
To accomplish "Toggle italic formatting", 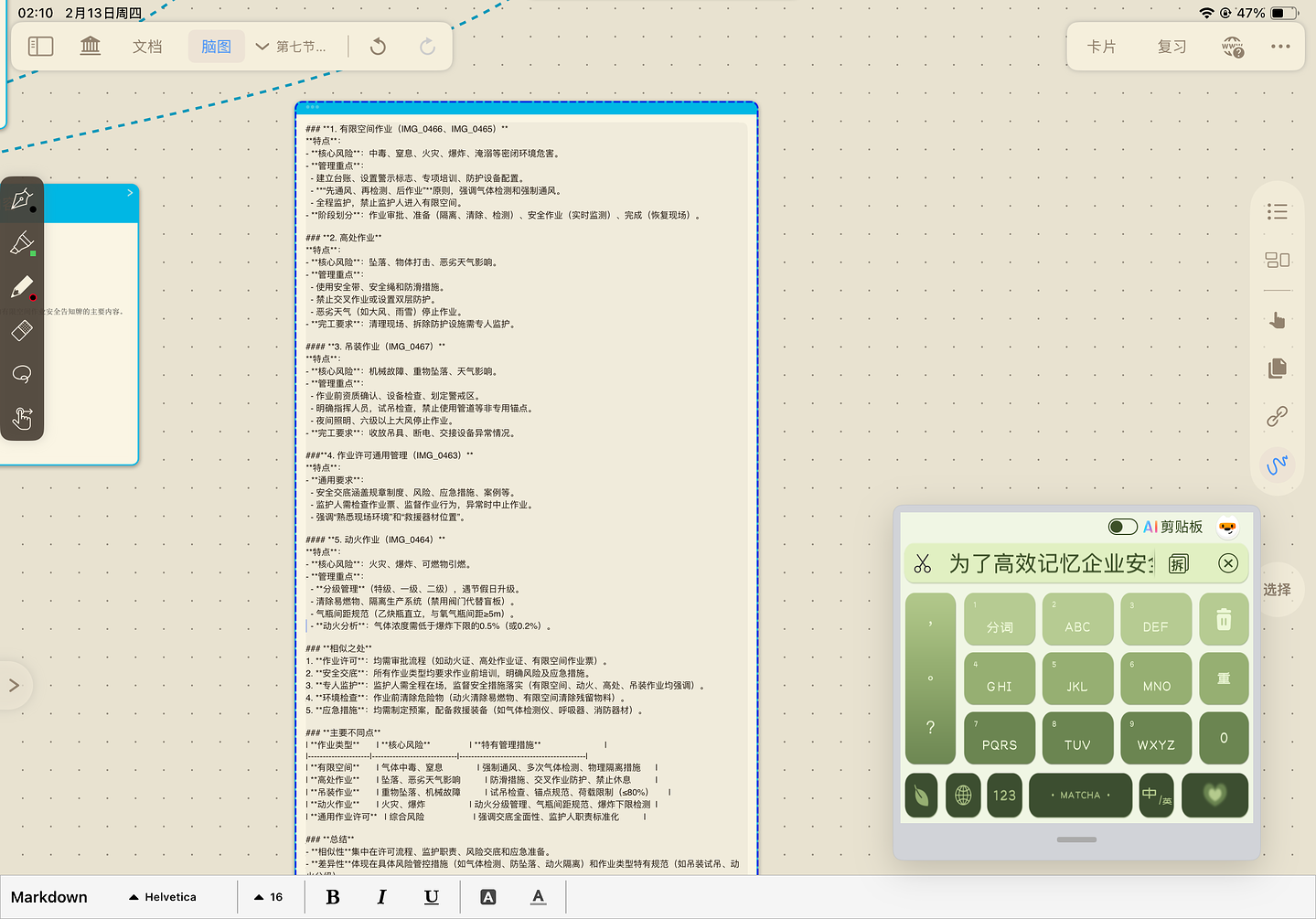I will point(381,897).
